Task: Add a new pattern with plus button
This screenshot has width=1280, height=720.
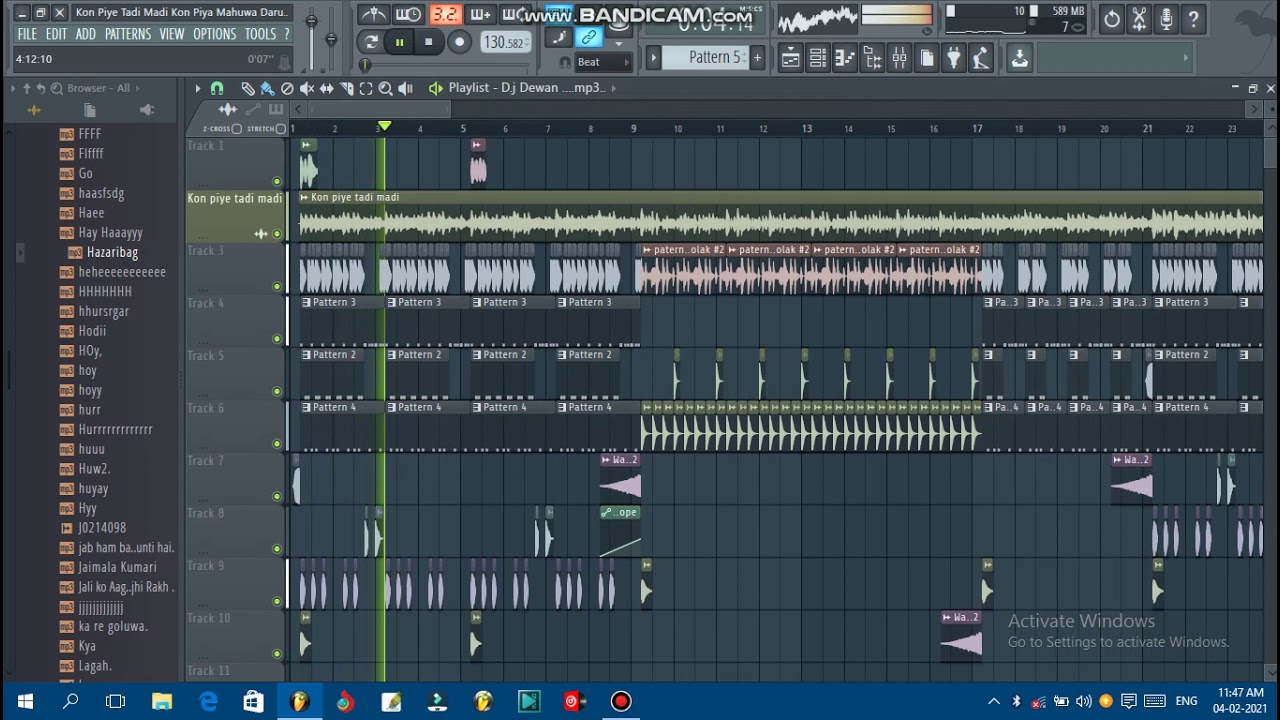Action: tap(757, 57)
